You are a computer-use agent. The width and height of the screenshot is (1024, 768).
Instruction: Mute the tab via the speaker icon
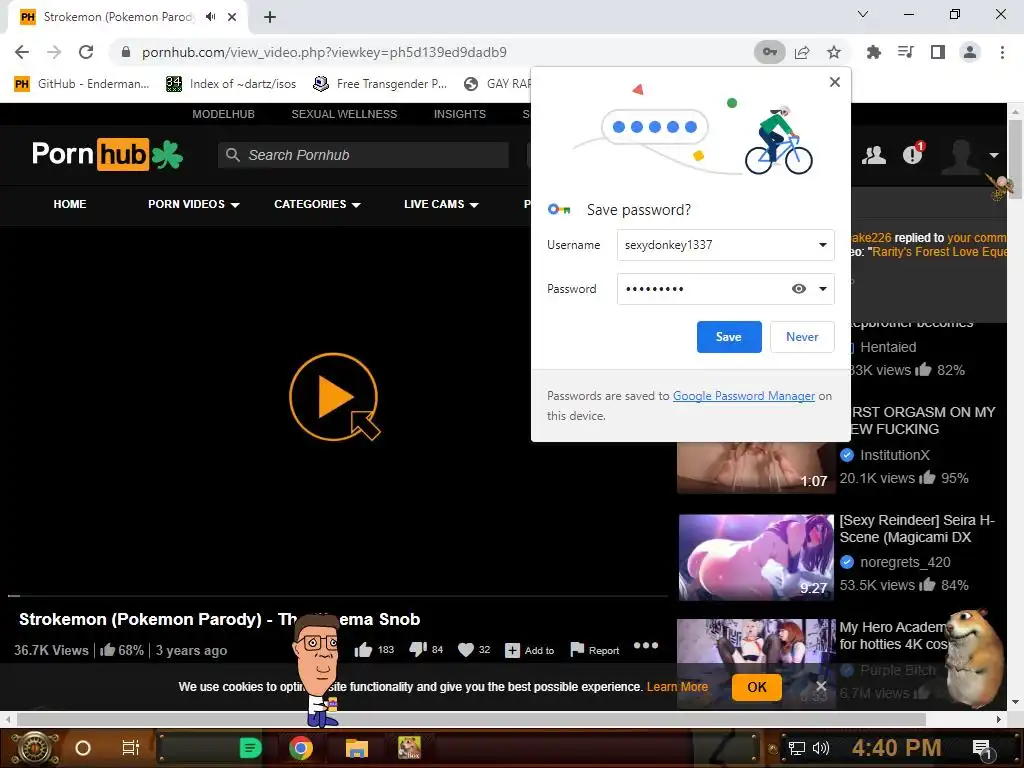point(210,17)
